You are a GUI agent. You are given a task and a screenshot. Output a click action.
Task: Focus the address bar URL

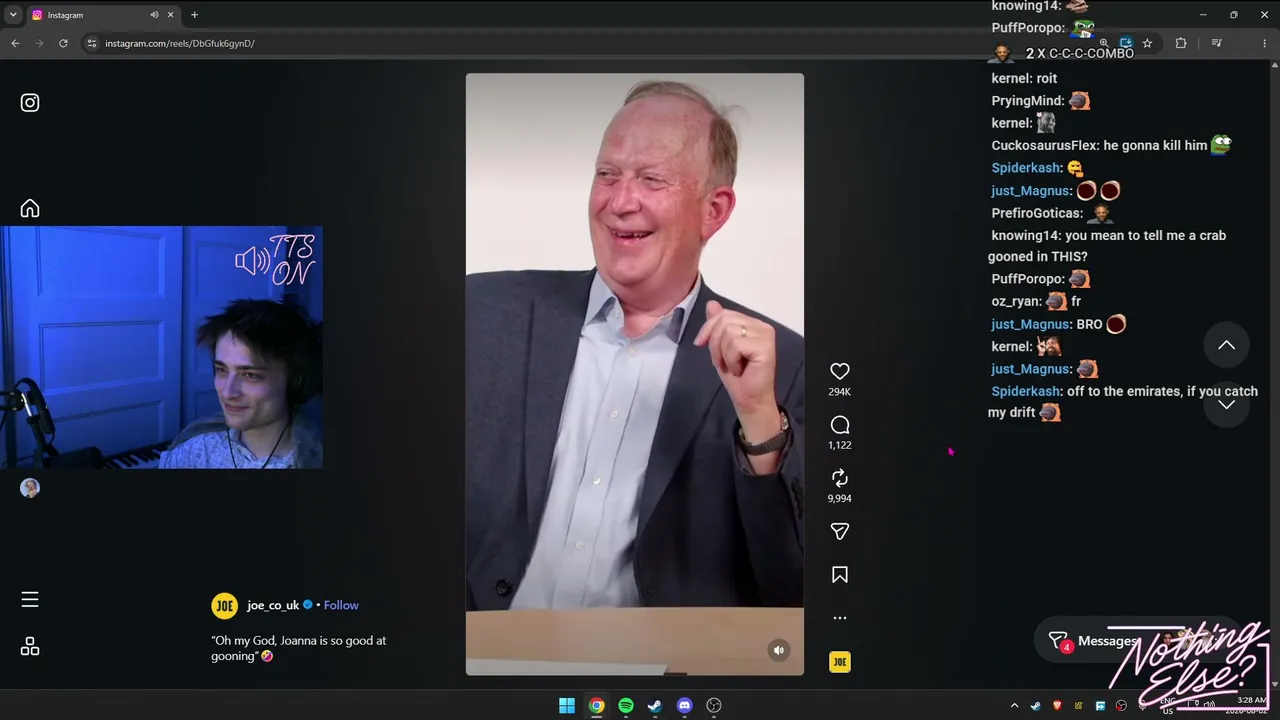click(180, 44)
